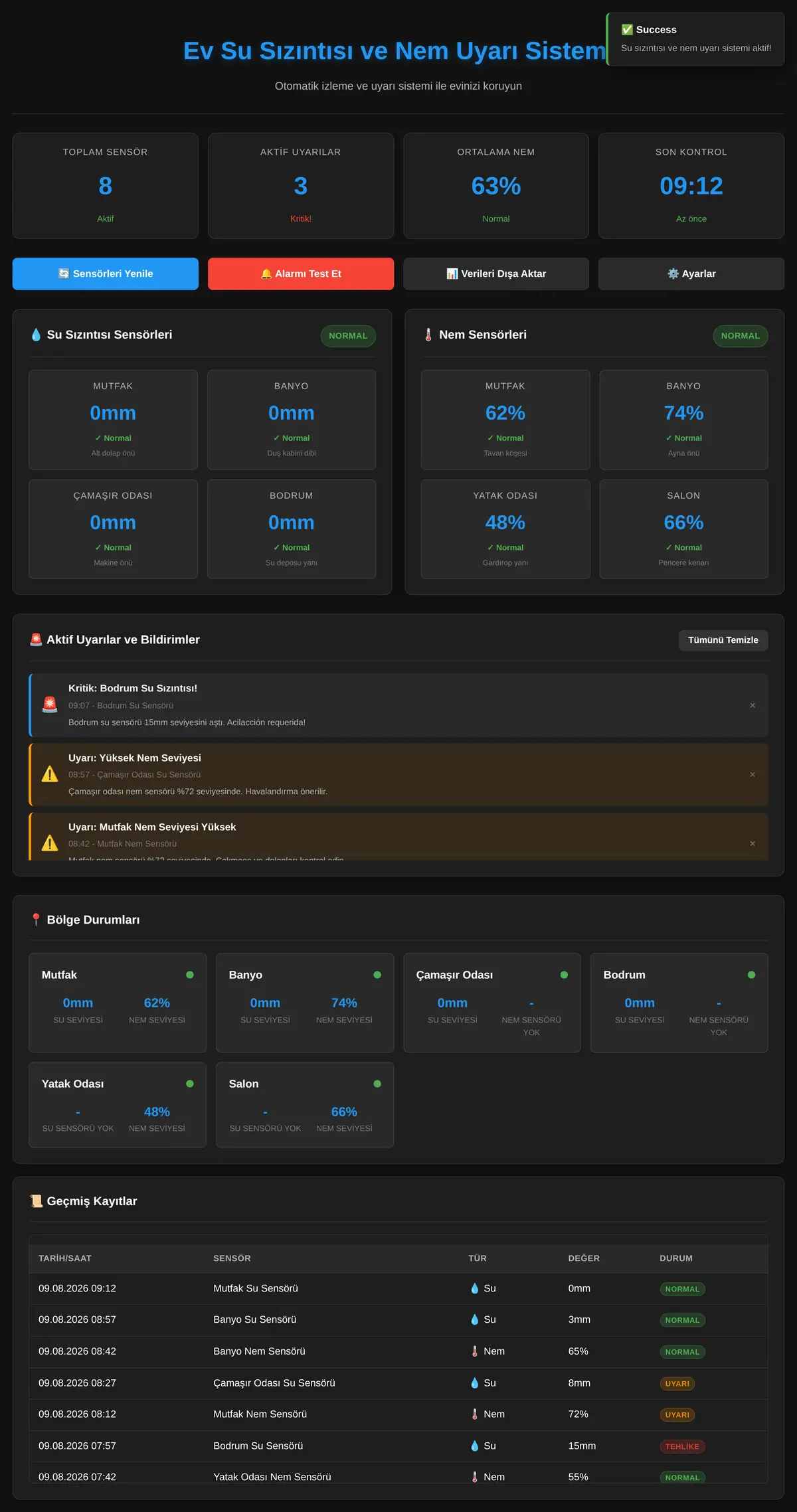Click the bell icon on Alarmı Test Et

click(266, 274)
